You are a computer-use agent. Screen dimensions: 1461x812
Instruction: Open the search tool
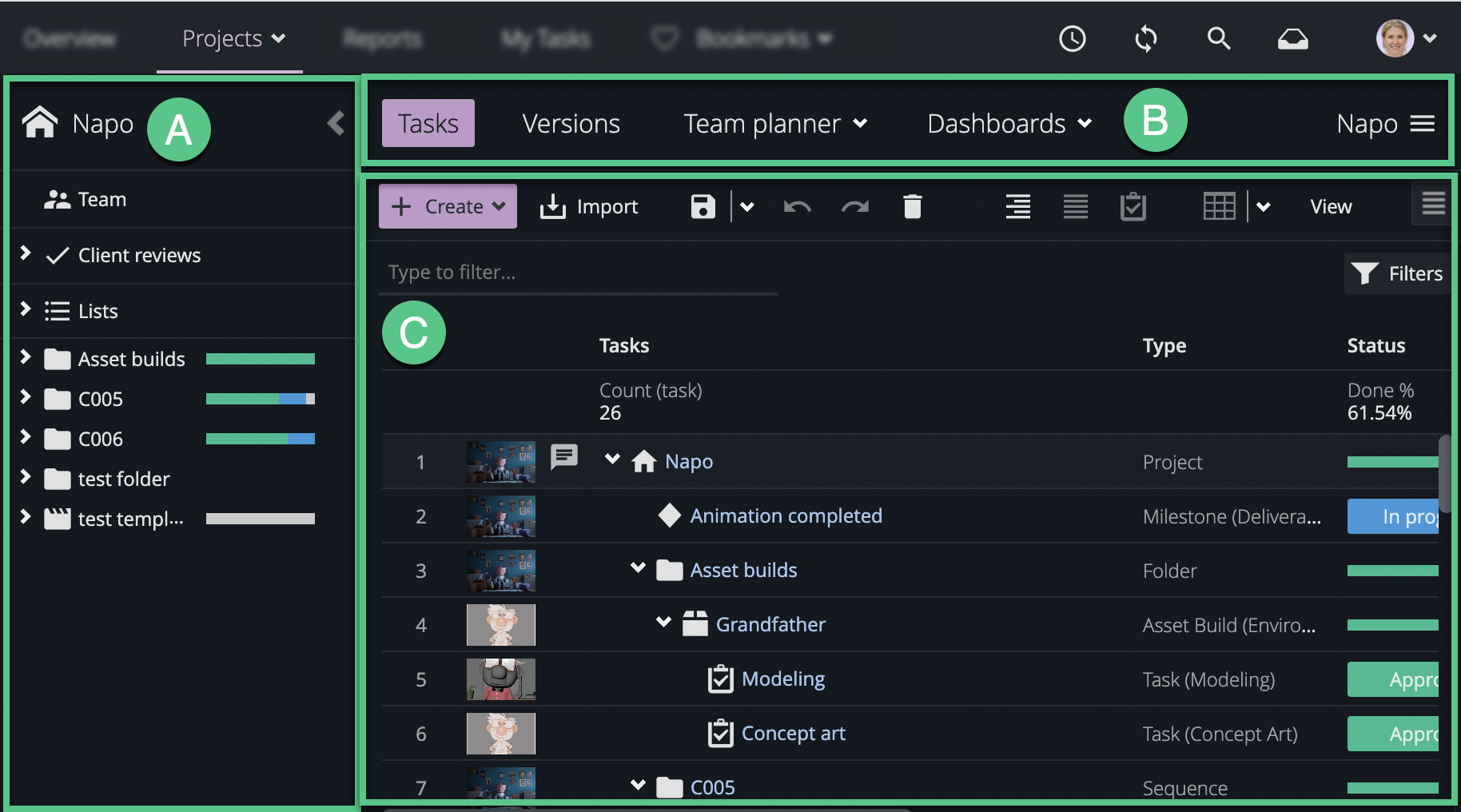pyautogui.click(x=1218, y=38)
